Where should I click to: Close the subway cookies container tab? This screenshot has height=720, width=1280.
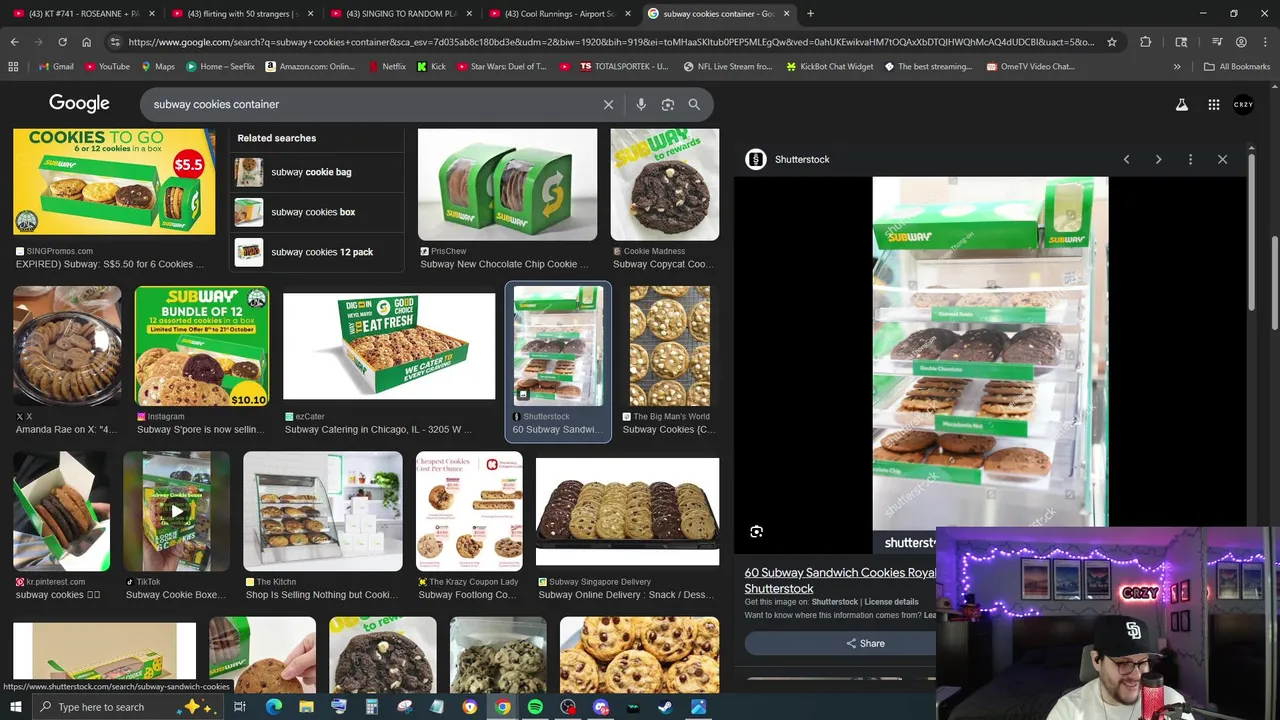(786, 13)
